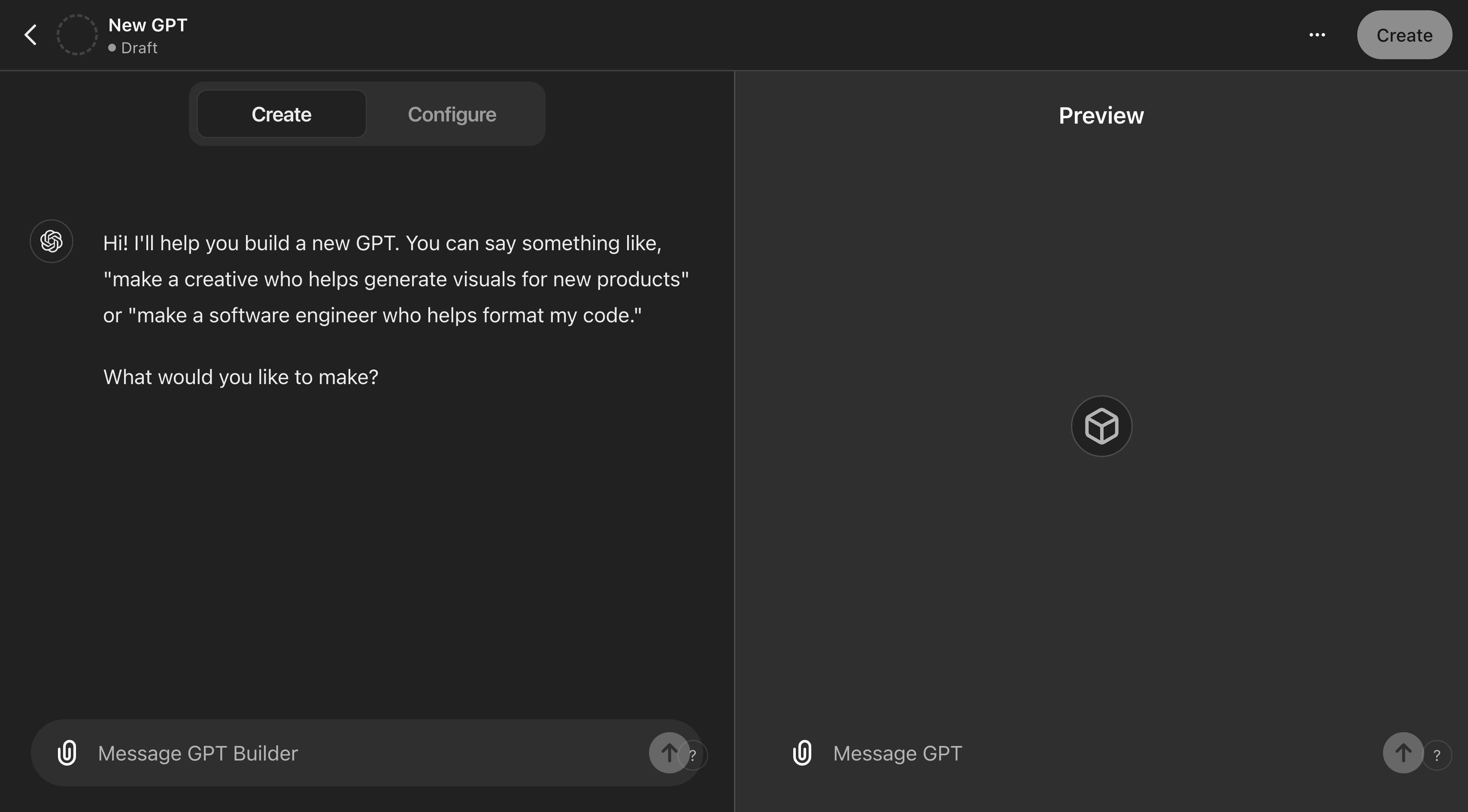
Task: Click the Draft status label
Action: [x=139, y=48]
